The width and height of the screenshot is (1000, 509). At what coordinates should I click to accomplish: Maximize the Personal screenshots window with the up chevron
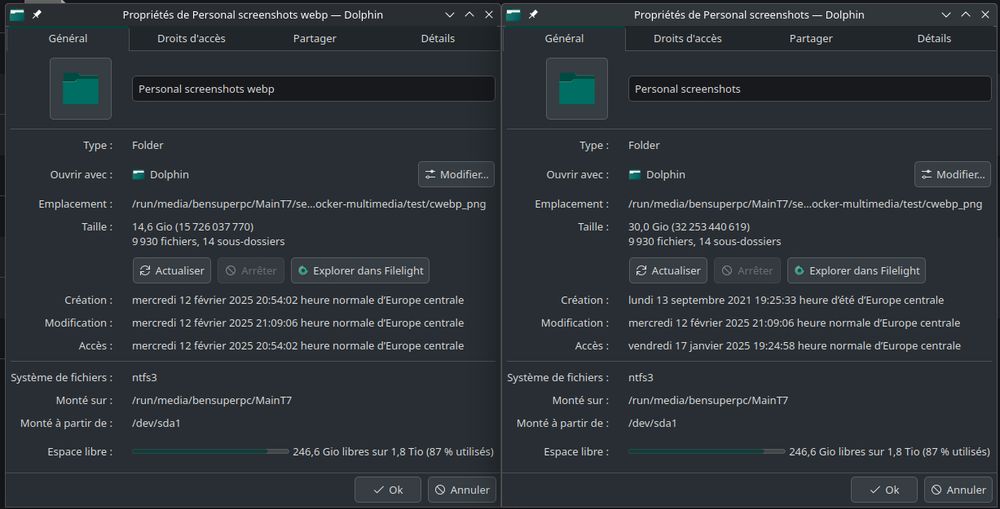(966, 14)
